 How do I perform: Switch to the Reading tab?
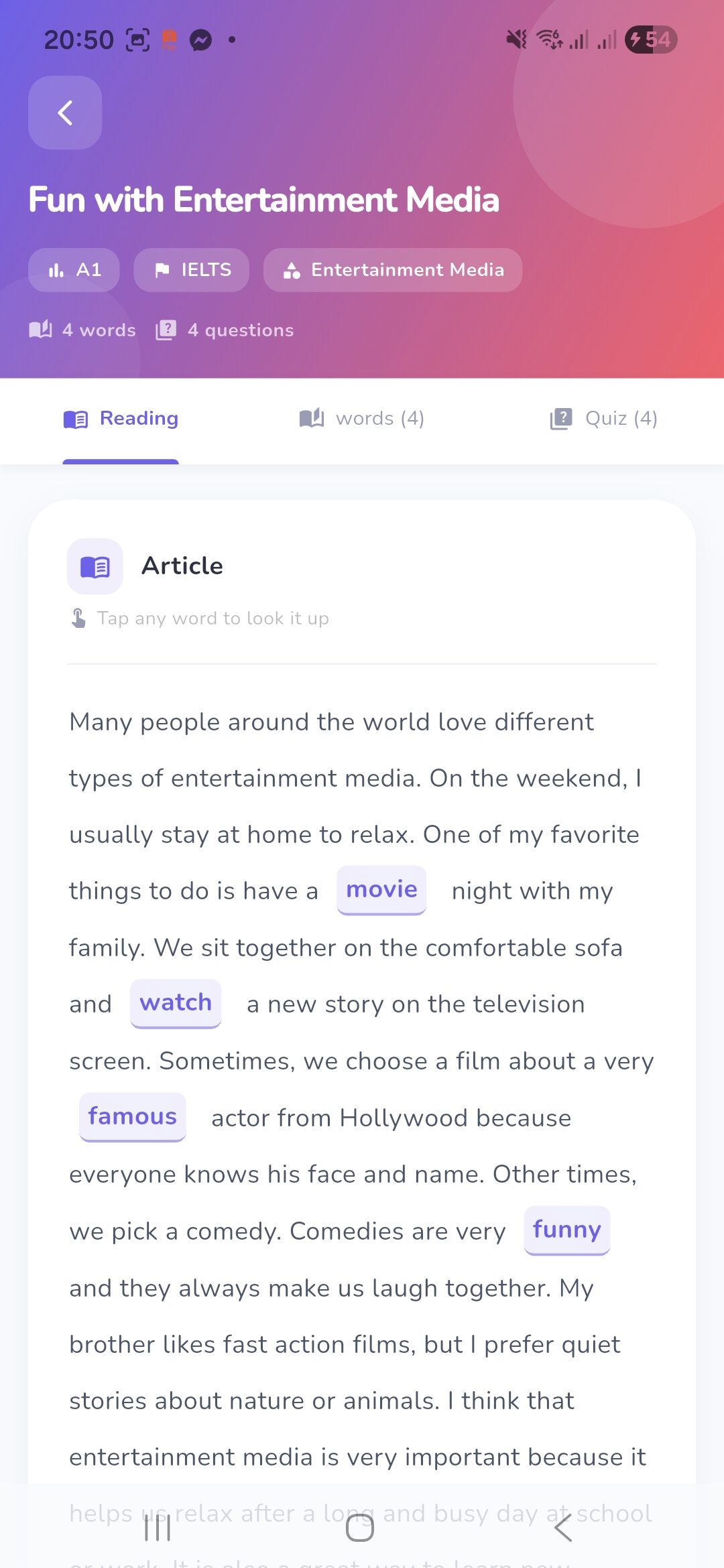click(x=121, y=419)
